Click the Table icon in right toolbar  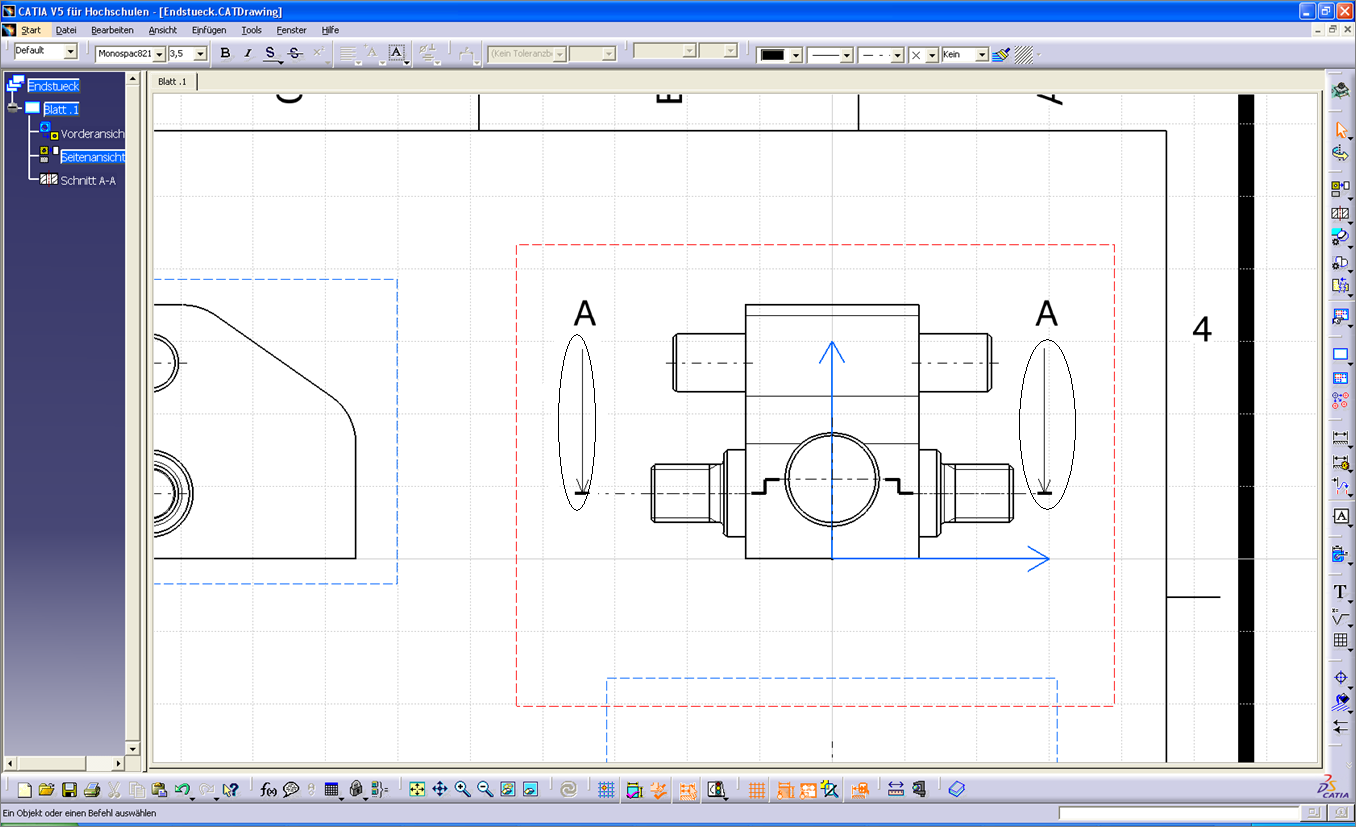1341,641
